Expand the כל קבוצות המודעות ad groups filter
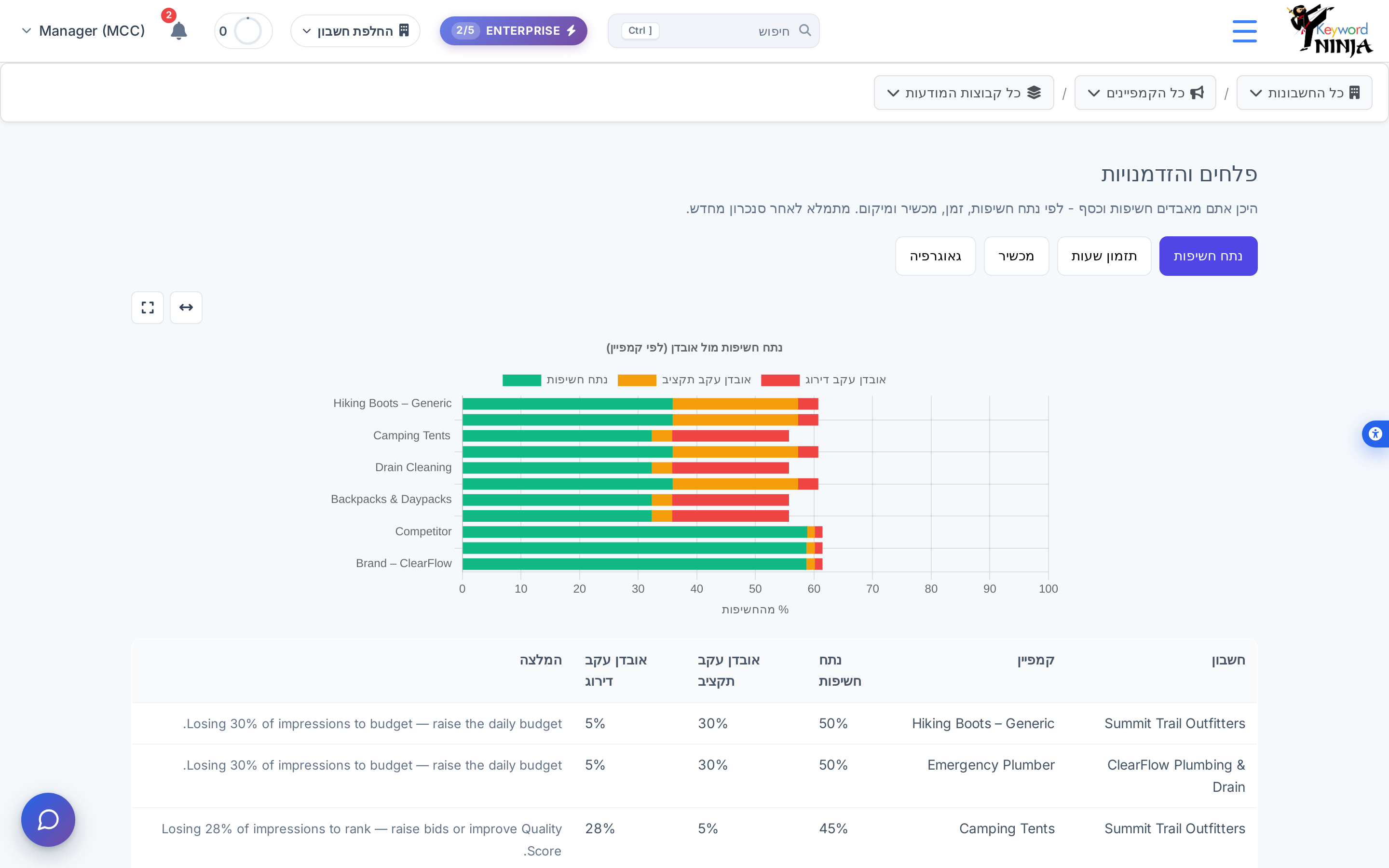Image resolution: width=1389 pixels, height=868 pixels. (964, 93)
